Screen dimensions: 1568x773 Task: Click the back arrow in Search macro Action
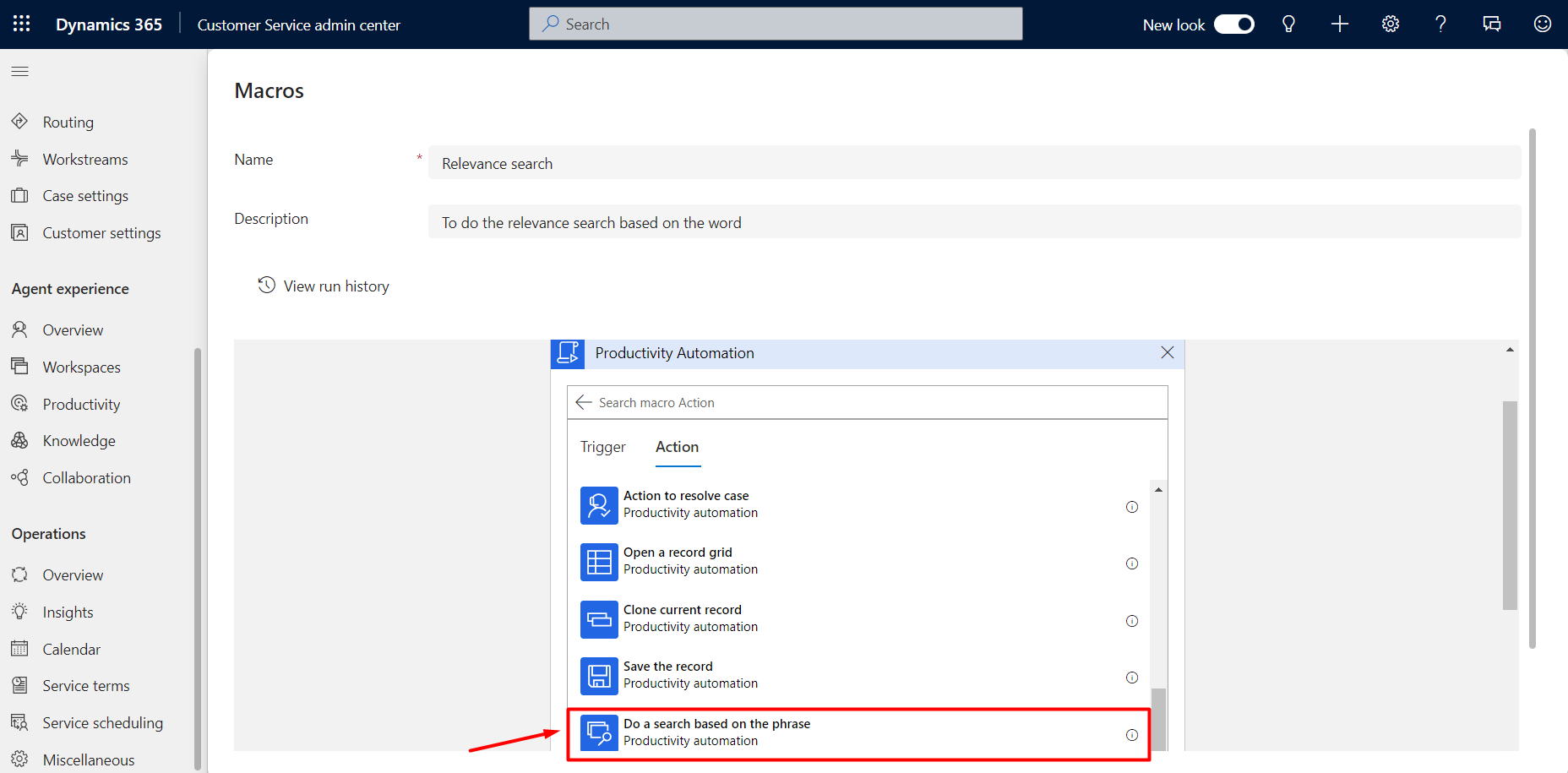583,402
